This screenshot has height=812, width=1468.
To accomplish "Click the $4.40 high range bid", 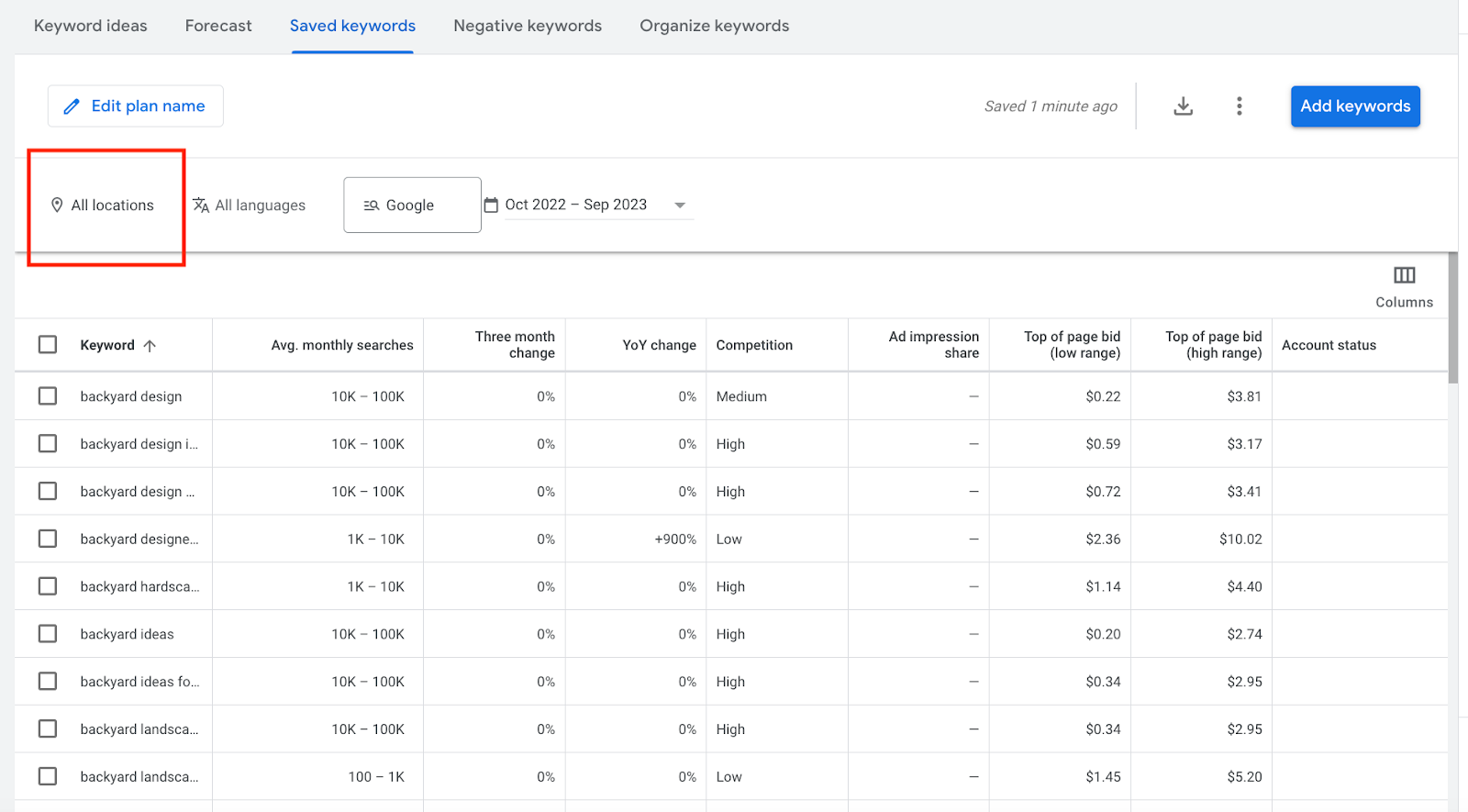I will tap(1244, 586).
